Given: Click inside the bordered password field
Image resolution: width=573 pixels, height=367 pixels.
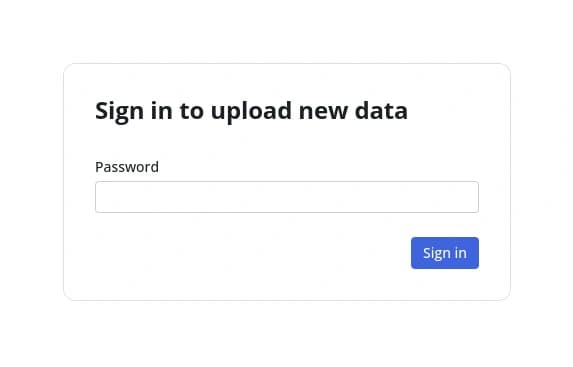Looking at the screenshot, I should click(x=287, y=197).
